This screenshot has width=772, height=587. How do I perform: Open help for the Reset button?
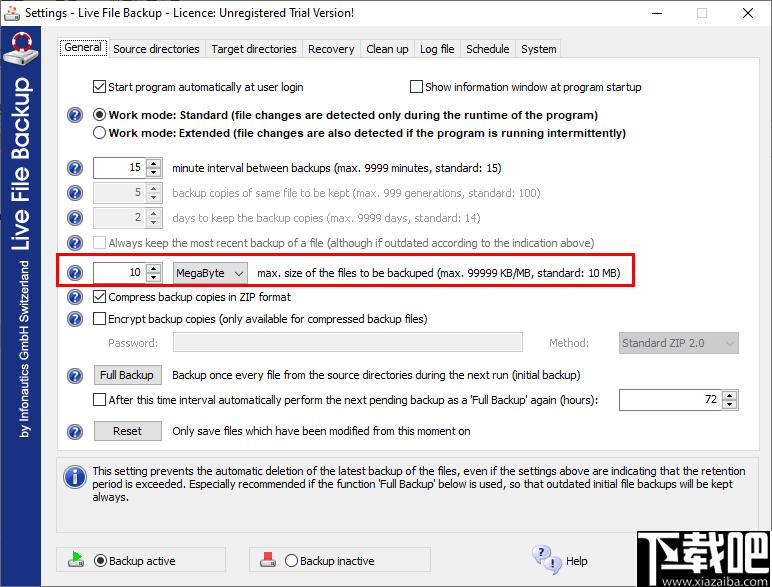point(75,432)
